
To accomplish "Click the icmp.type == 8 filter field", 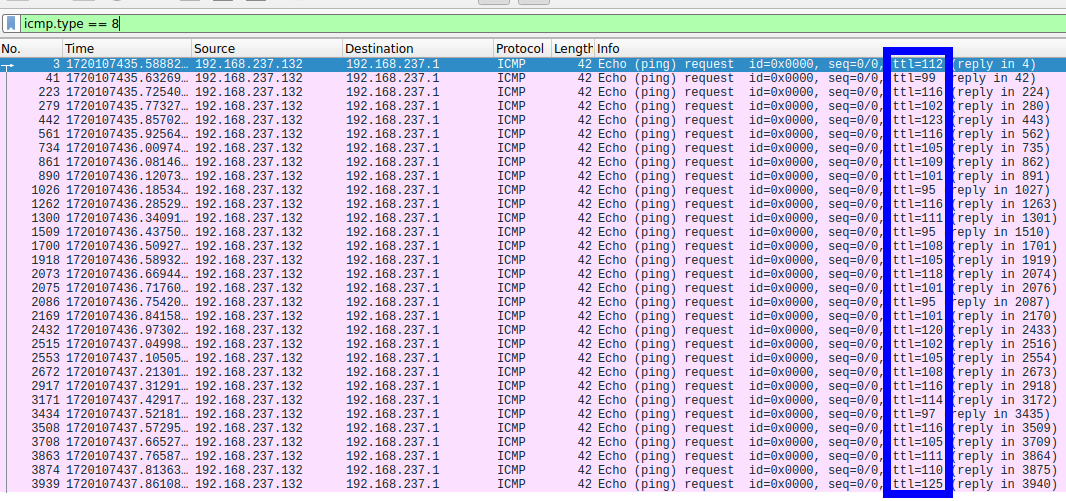I will (x=543, y=24).
